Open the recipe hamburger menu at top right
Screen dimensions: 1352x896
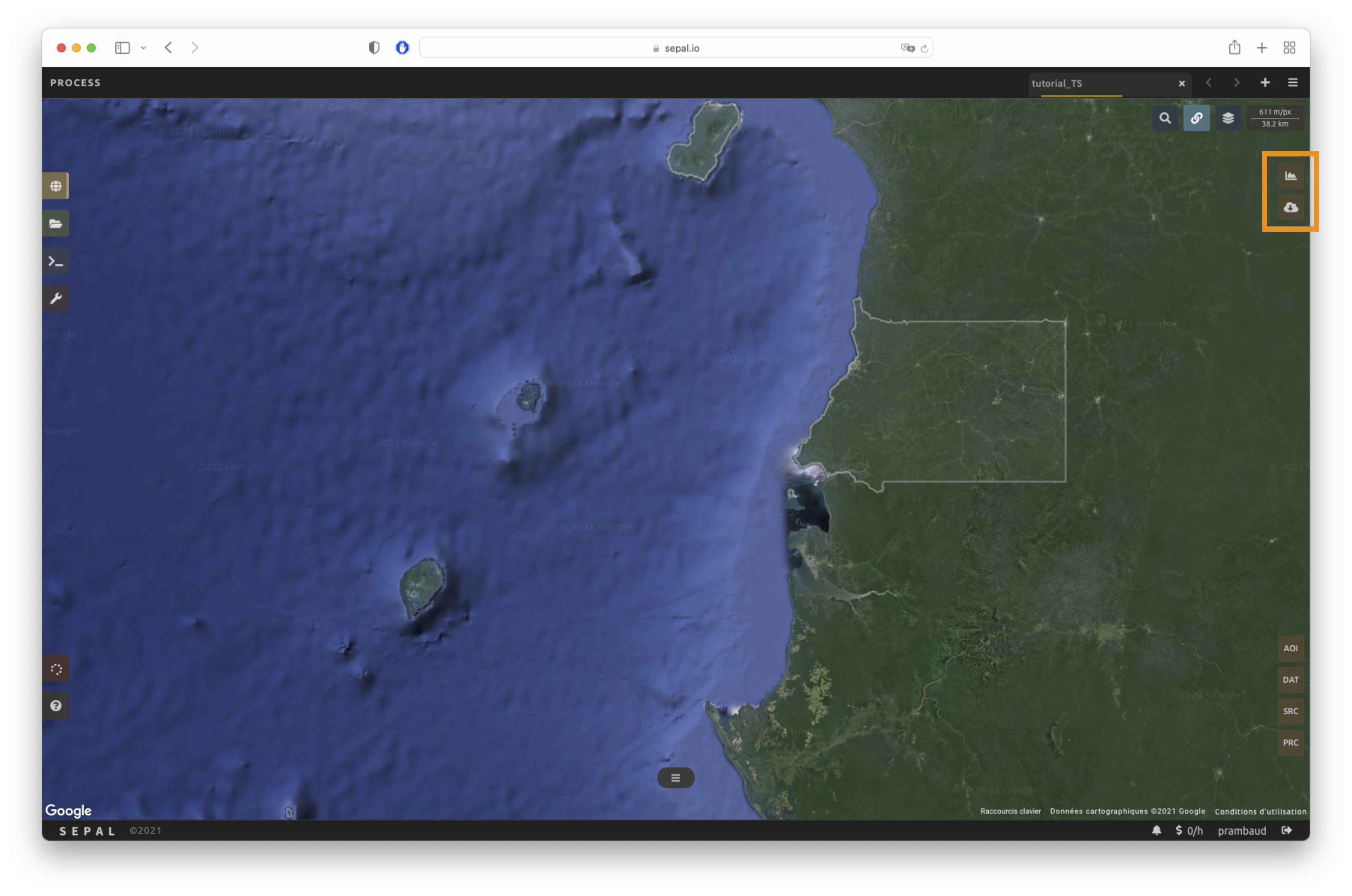coord(1292,83)
